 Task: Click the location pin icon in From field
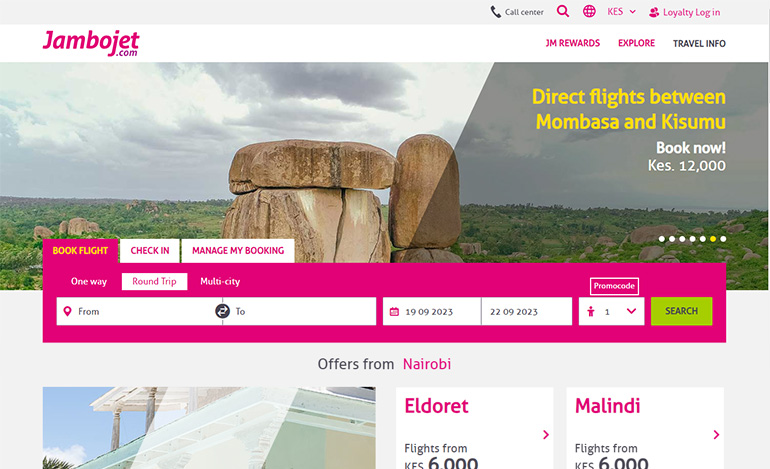68,311
